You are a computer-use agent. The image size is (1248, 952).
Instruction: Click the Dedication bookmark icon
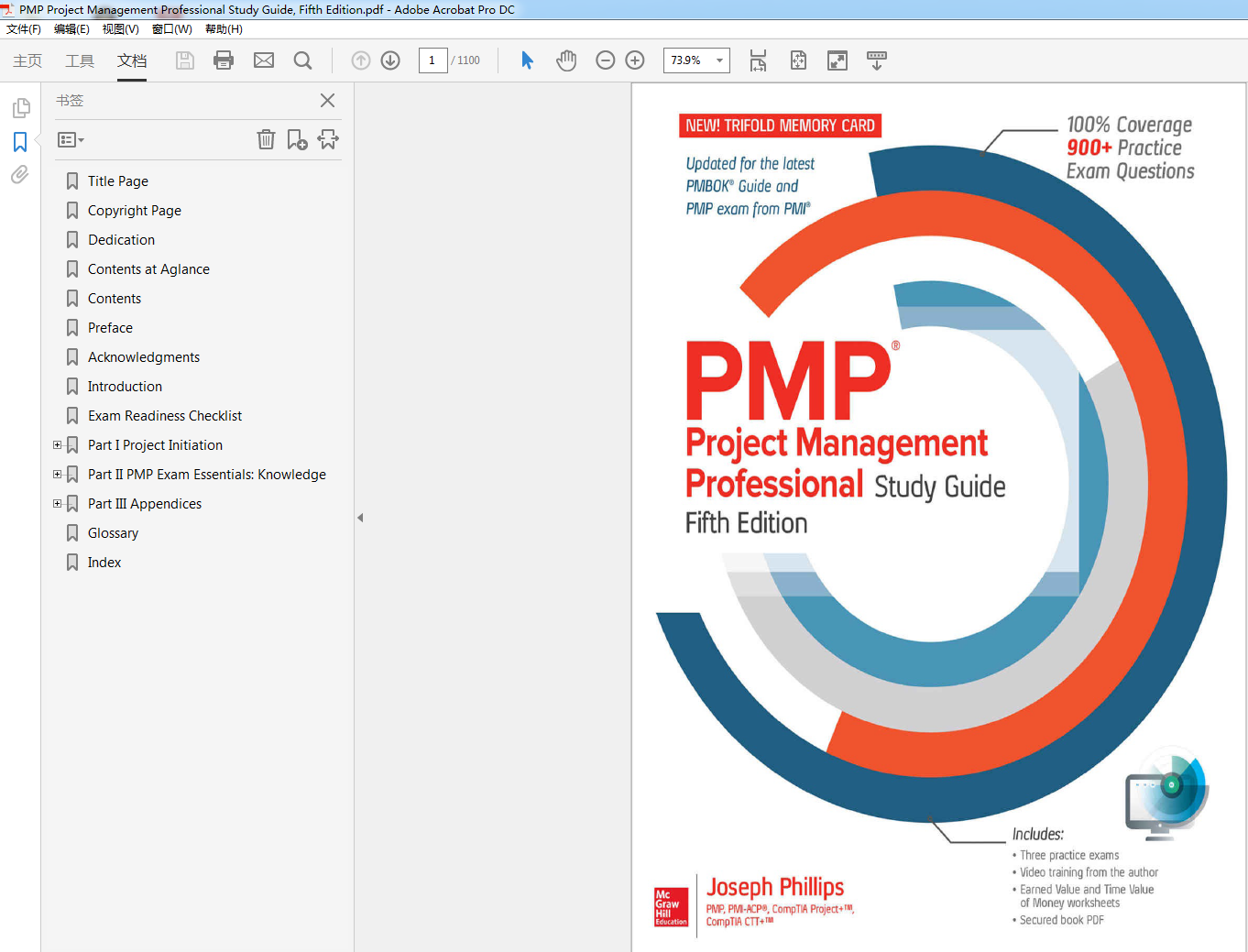[x=72, y=240]
